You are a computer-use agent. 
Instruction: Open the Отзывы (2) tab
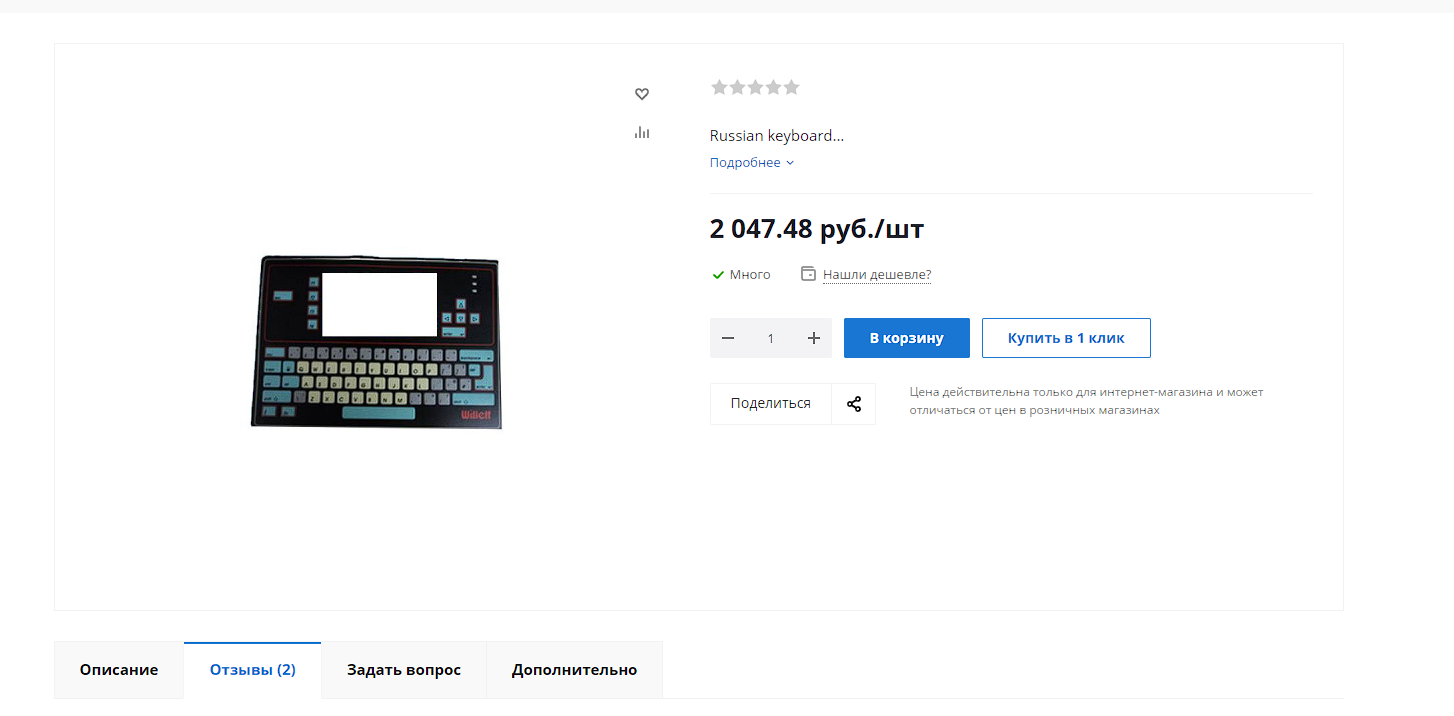253,670
